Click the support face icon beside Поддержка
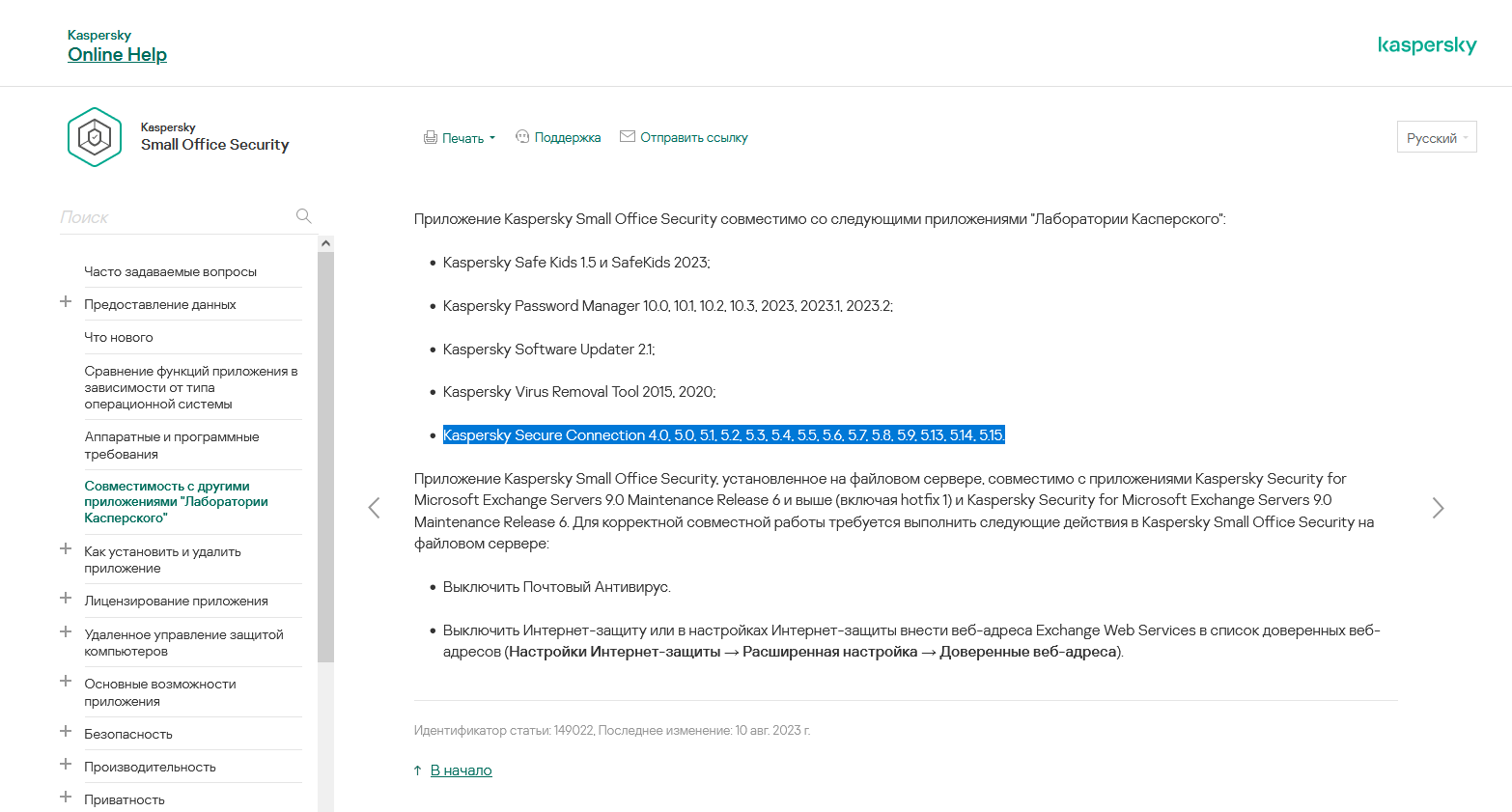The image size is (1512, 812). point(522,137)
